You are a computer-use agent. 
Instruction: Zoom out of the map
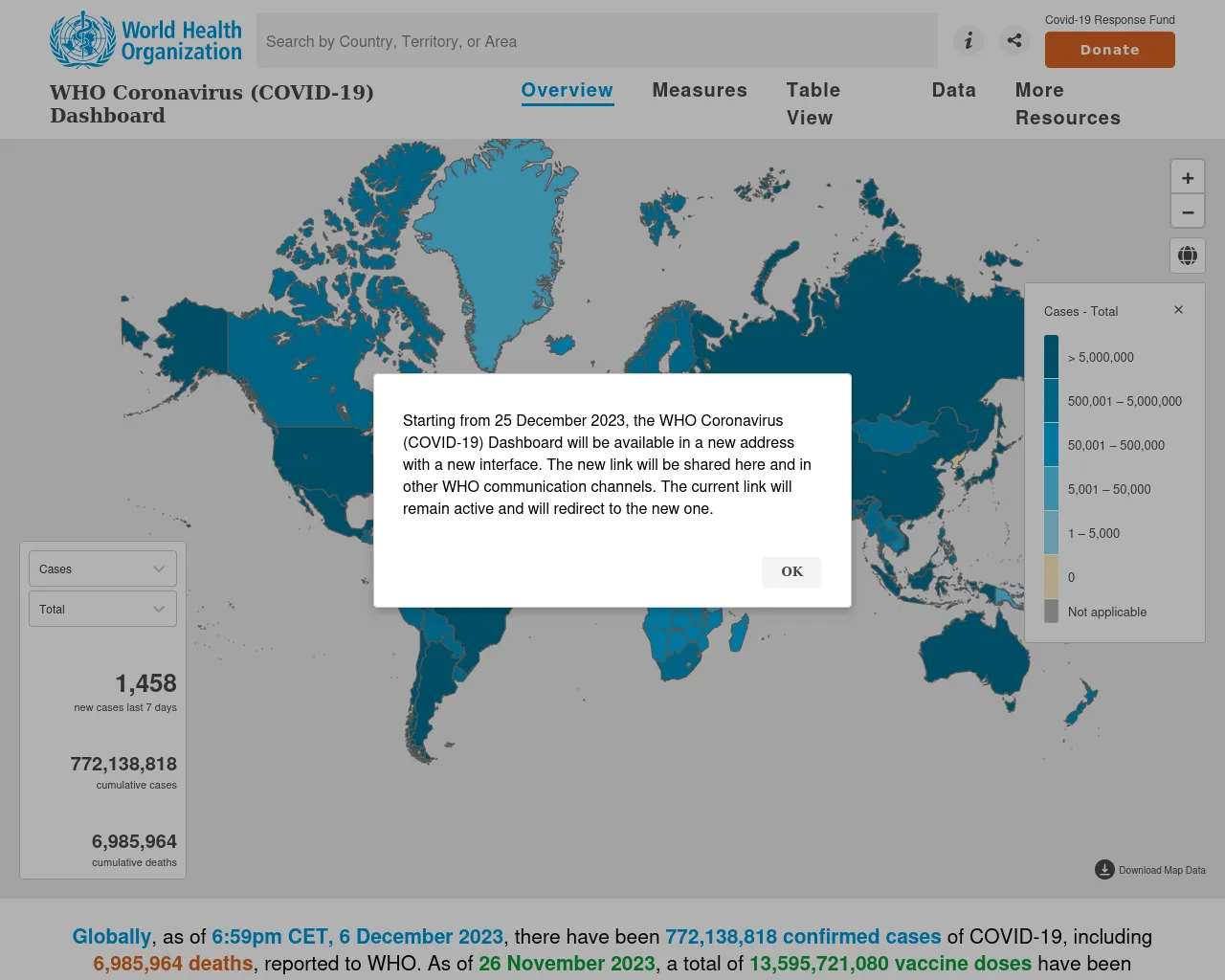pyautogui.click(x=1188, y=212)
